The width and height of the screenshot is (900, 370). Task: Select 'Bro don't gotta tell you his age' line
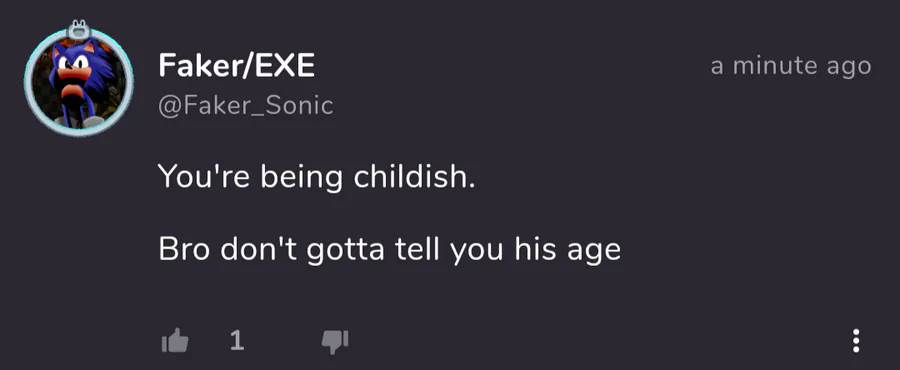(390, 250)
